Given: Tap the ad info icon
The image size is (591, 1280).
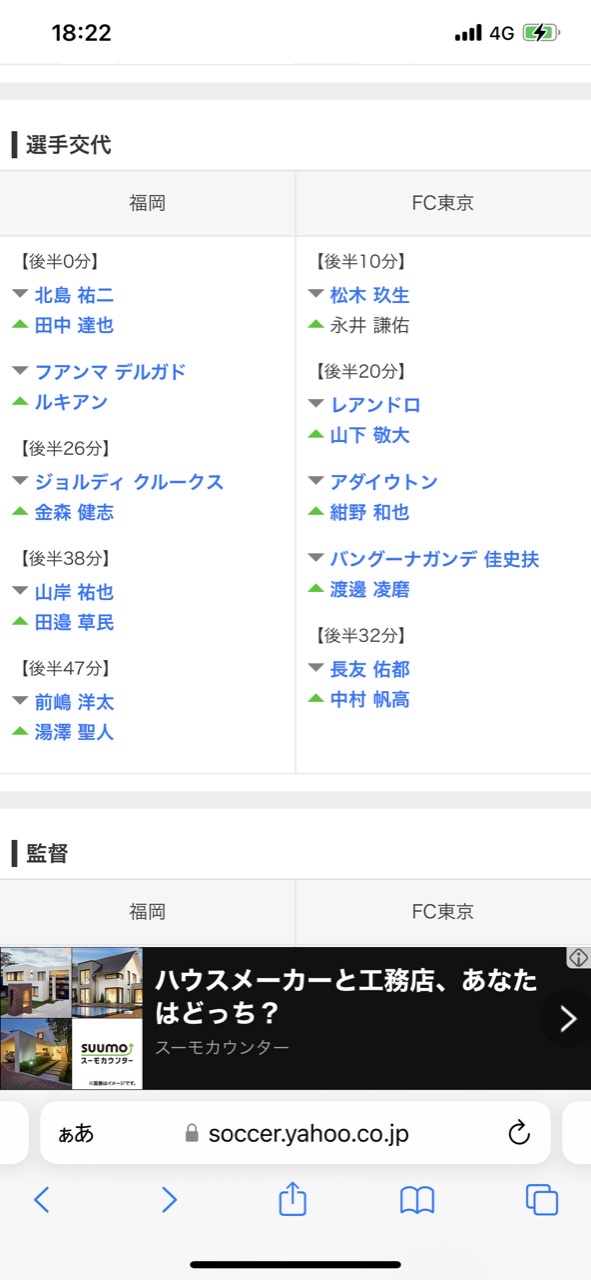Looking at the screenshot, I should [x=578, y=958].
